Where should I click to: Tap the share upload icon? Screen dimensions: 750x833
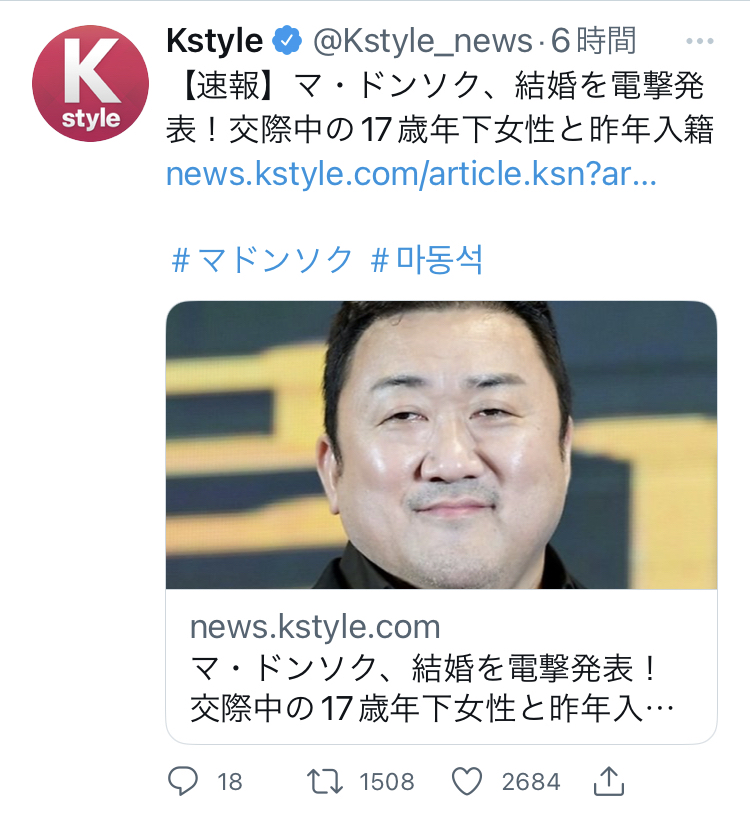(608, 781)
